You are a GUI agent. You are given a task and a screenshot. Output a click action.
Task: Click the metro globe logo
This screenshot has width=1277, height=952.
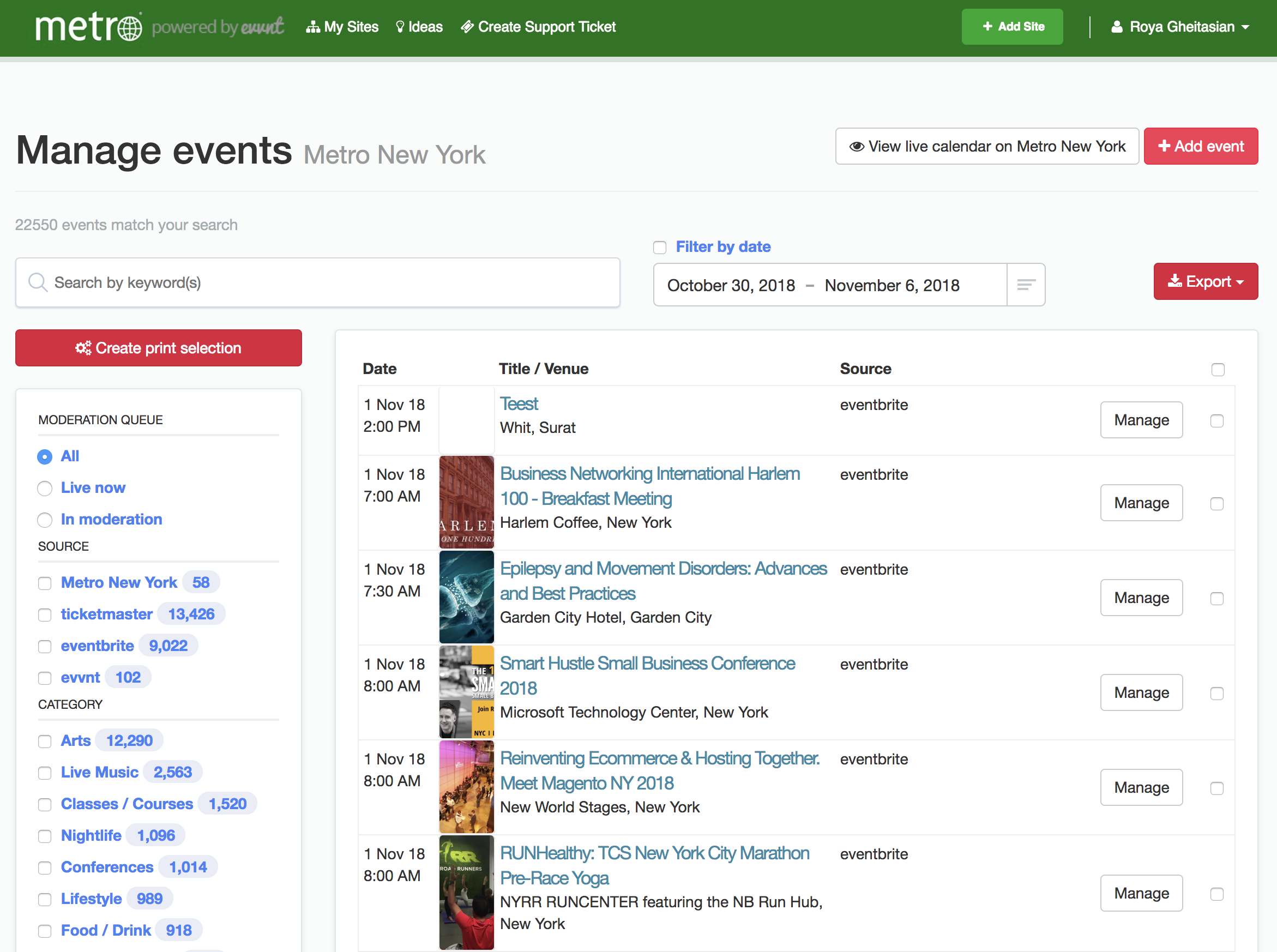[89, 27]
